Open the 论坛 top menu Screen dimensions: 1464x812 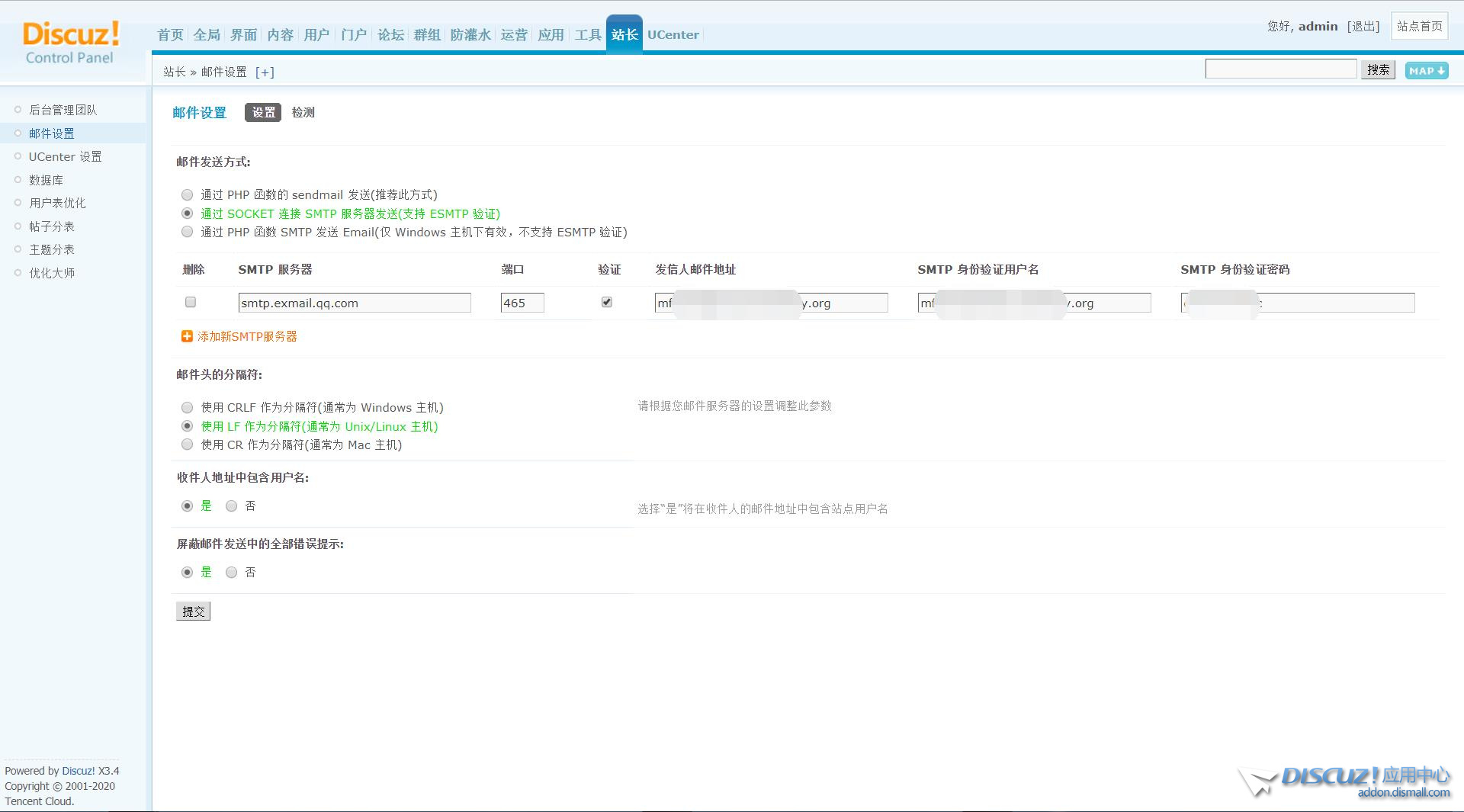coord(390,35)
